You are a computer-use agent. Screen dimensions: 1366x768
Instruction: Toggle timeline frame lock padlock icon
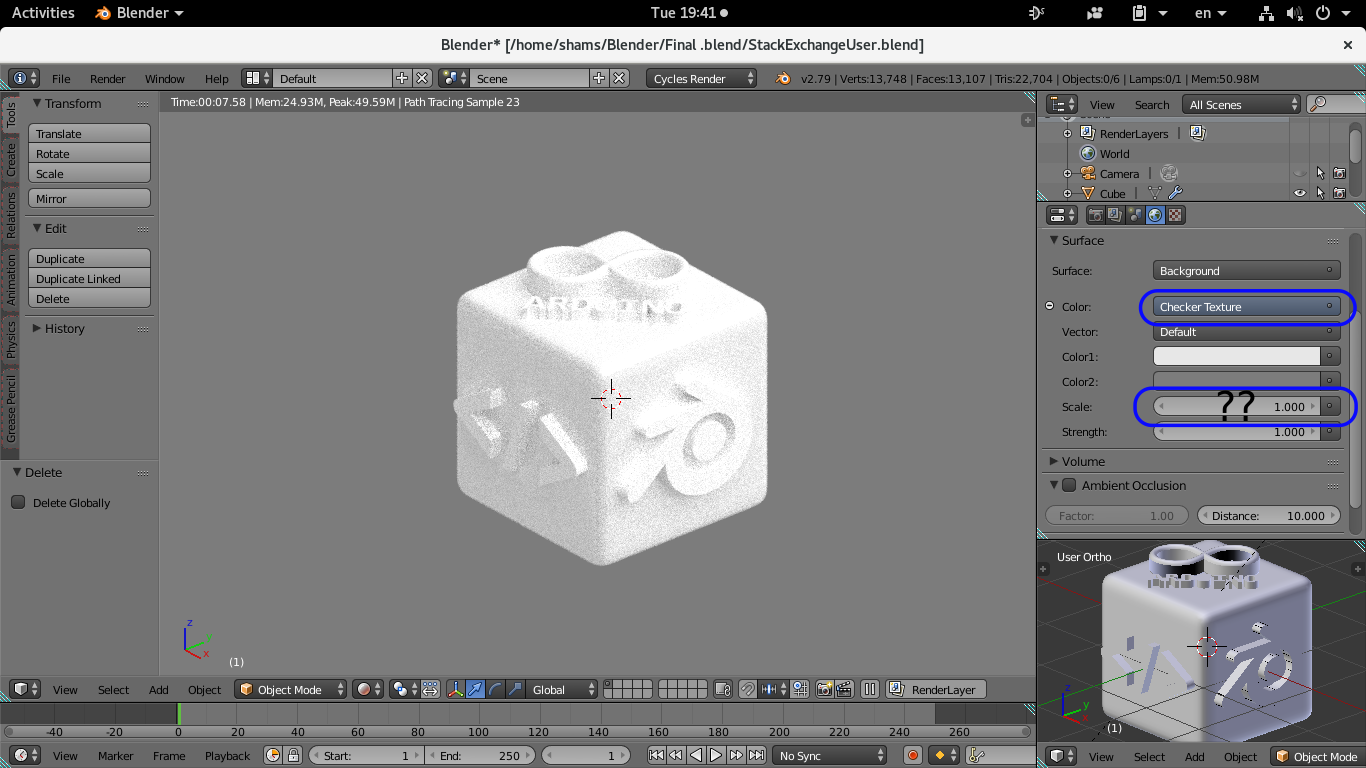coord(294,756)
